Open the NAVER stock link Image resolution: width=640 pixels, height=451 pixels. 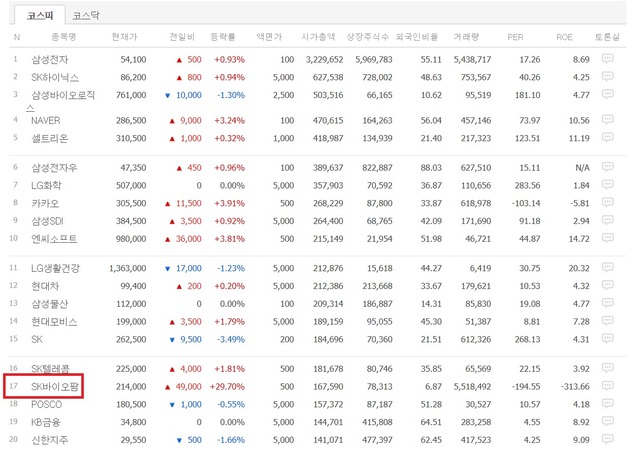tap(46, 120)
